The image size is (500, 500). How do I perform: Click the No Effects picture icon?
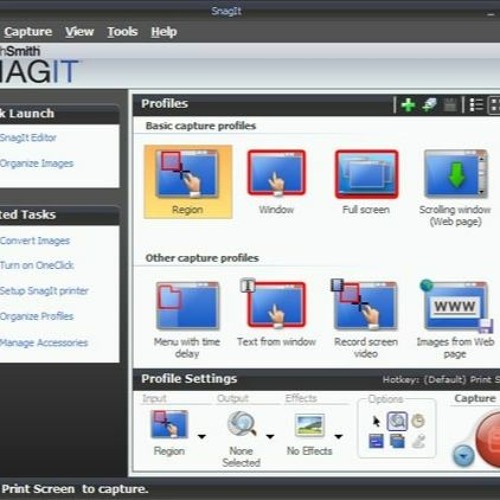point(310,425)
